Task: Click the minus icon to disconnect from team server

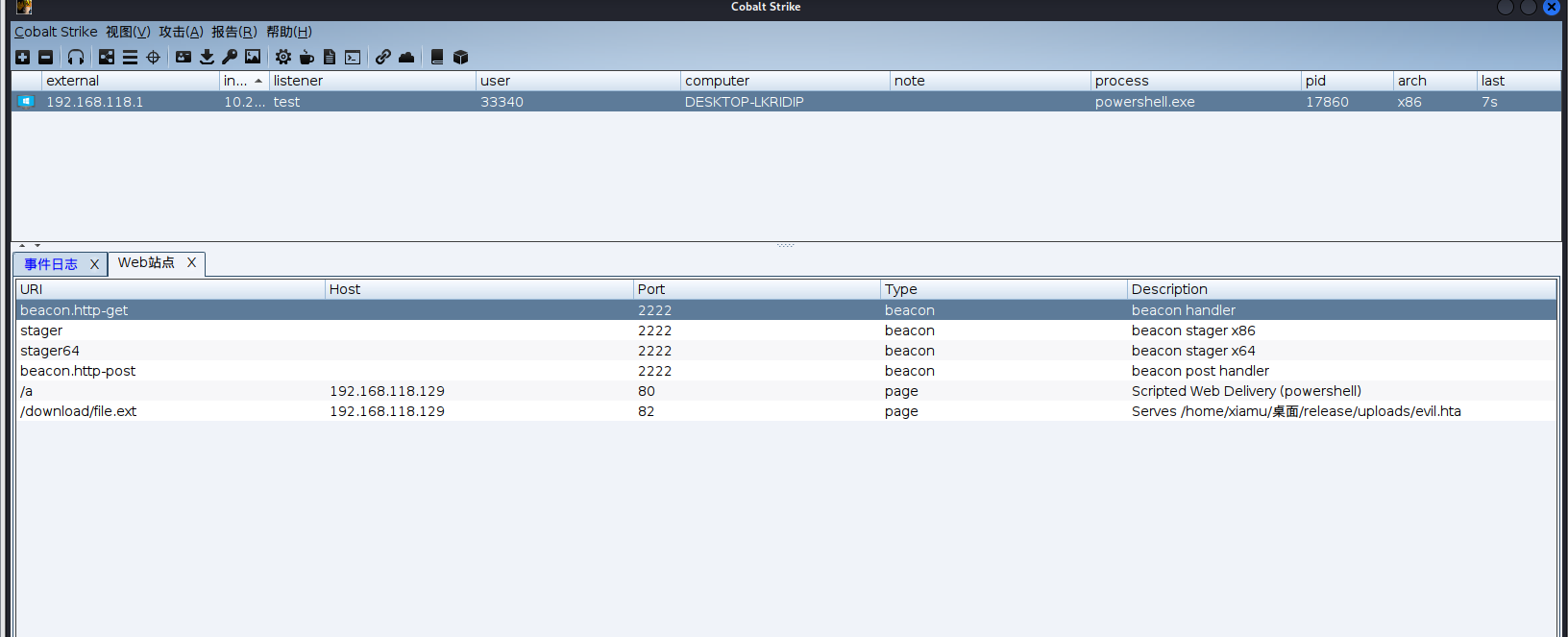Action: click(45, 58)
